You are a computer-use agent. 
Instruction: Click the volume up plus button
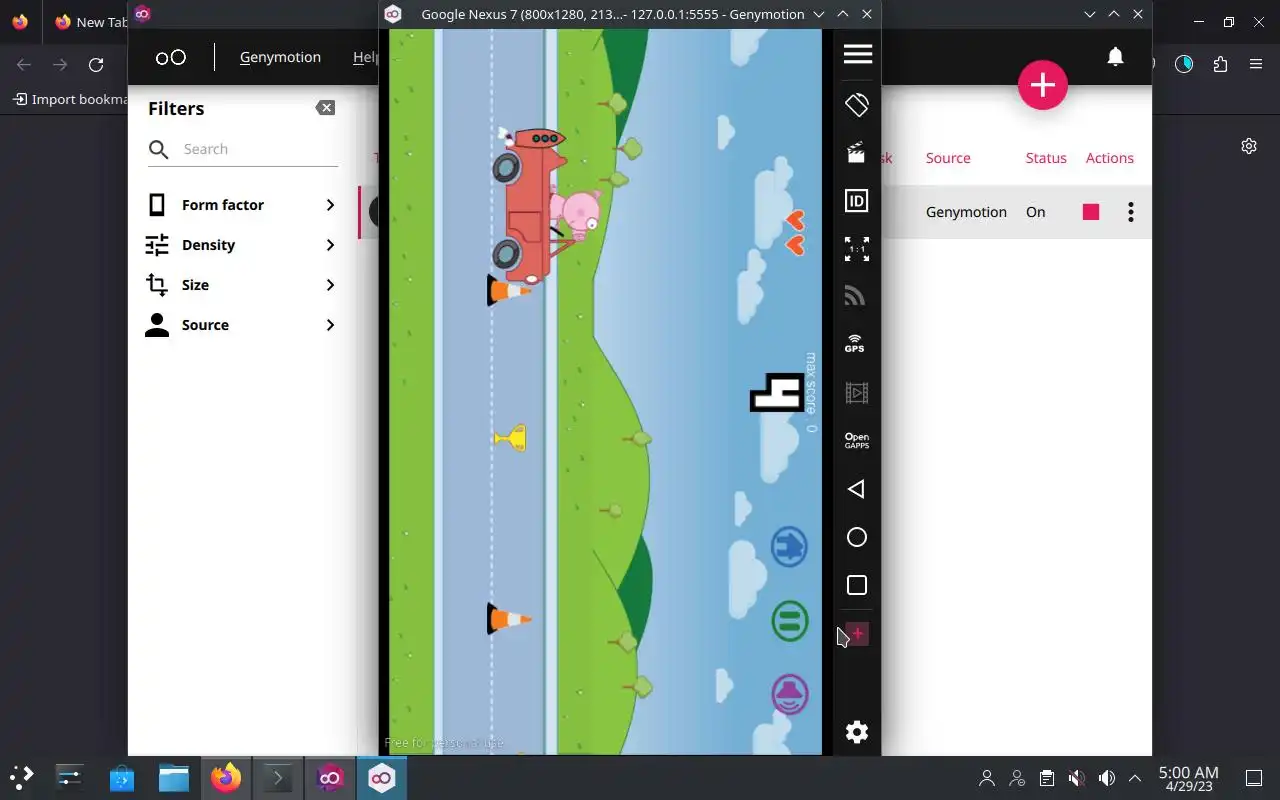coord(858,634)
